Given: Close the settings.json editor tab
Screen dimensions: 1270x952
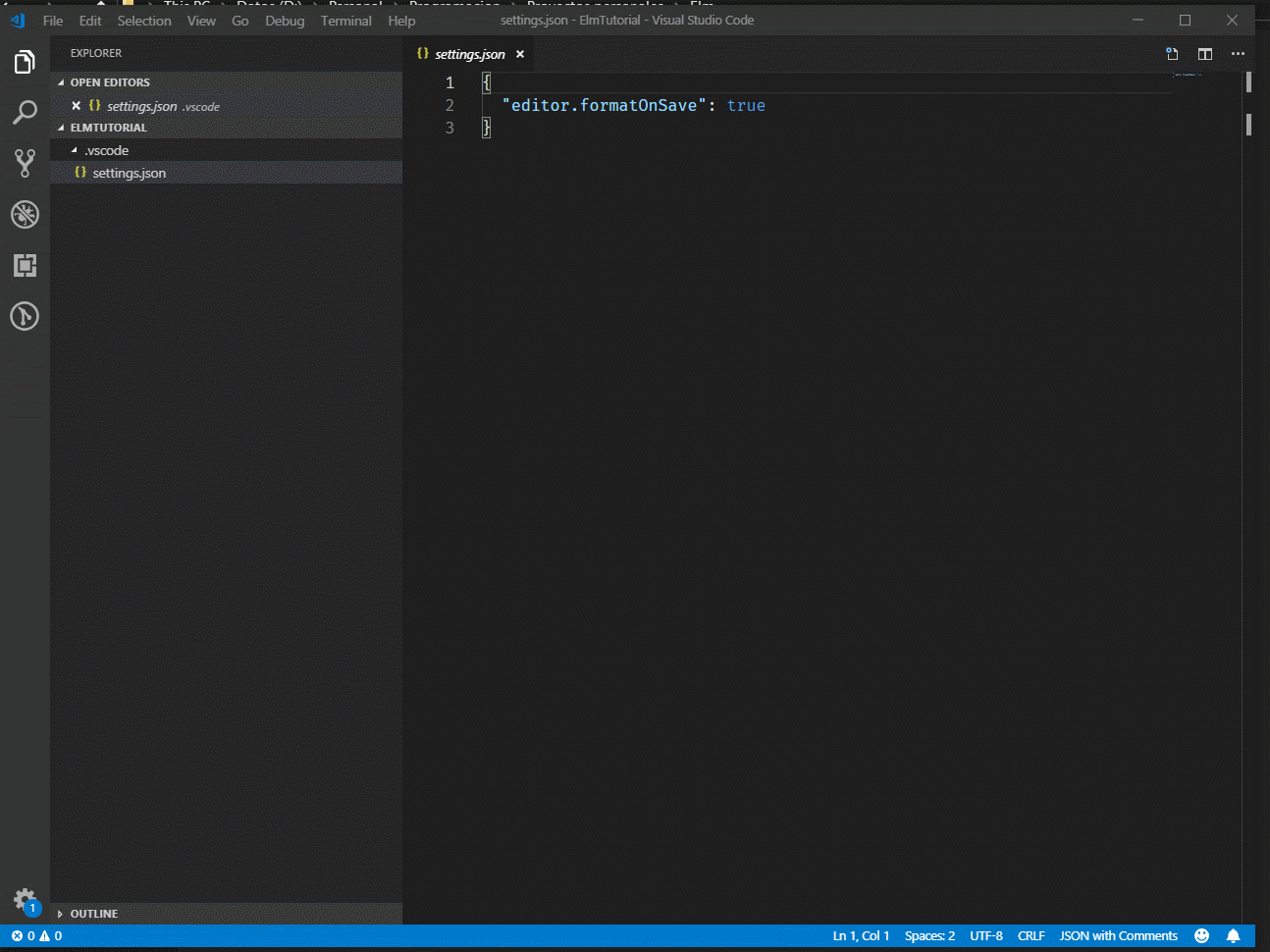Looking at the screenshot, I should point(520,54).
